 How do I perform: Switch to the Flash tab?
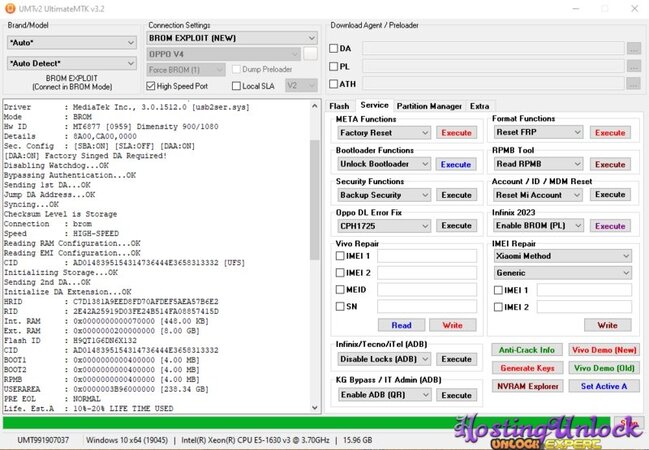click(x=340, y=105)
